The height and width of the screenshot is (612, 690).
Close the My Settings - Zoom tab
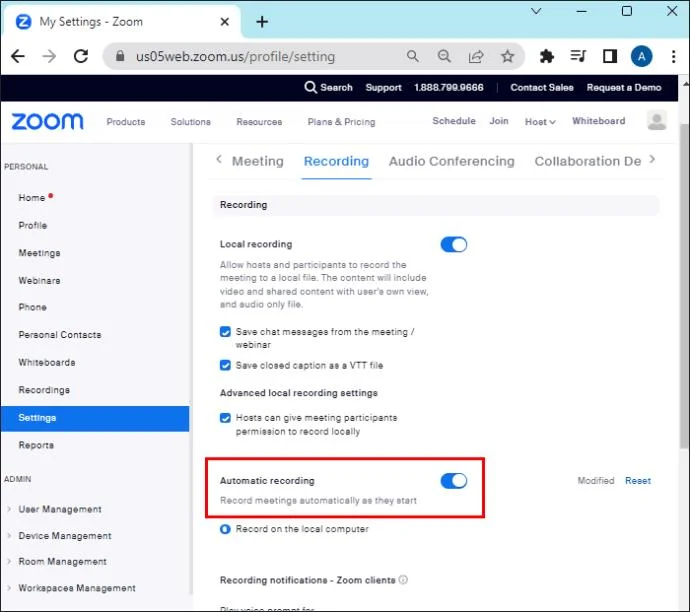(224, 22)
